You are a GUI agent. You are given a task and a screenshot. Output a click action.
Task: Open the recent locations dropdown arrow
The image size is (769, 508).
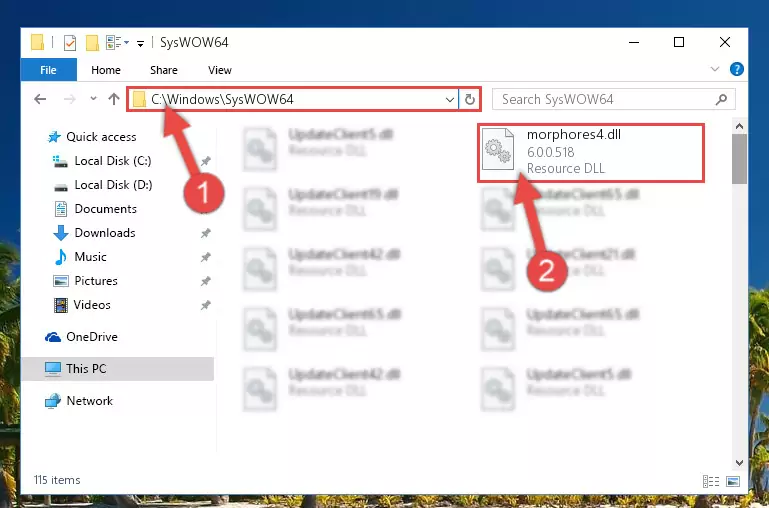tap(93, 99)
